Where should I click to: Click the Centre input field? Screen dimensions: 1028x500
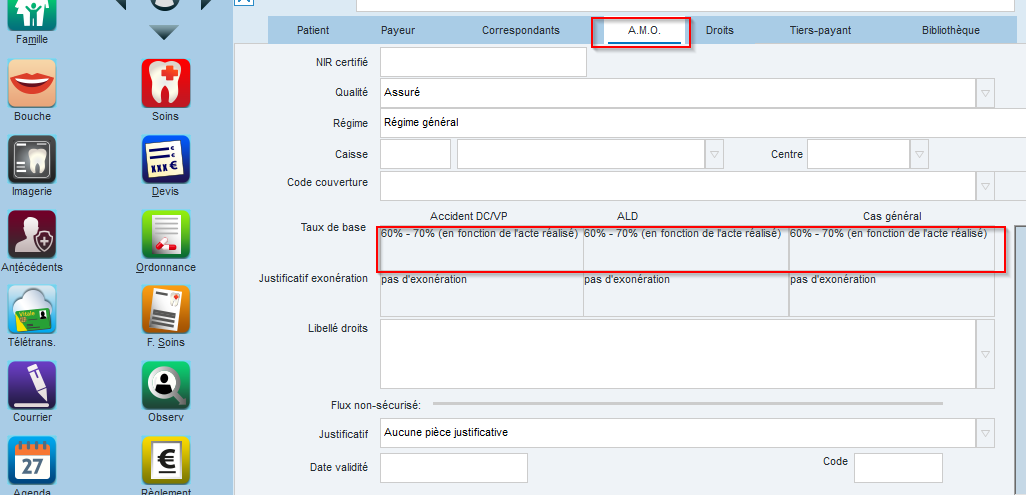[859, 155]
